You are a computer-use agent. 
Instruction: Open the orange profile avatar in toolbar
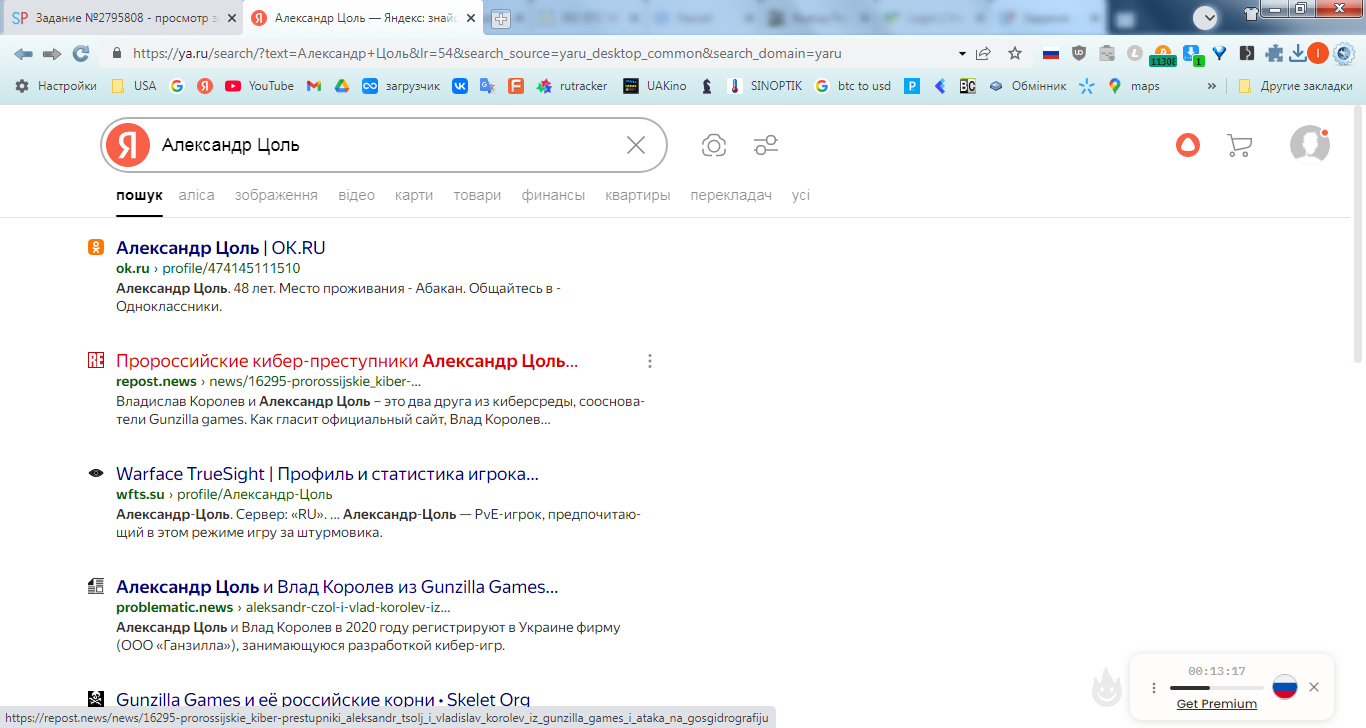point(1318,54)
